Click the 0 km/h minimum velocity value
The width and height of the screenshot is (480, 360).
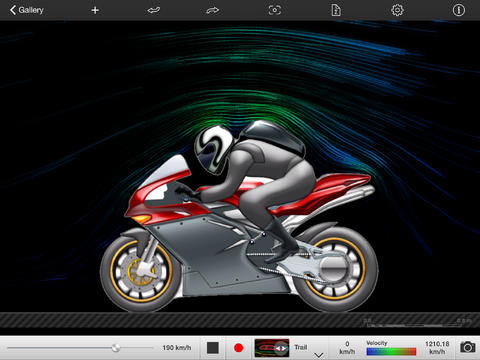(347, 348)
